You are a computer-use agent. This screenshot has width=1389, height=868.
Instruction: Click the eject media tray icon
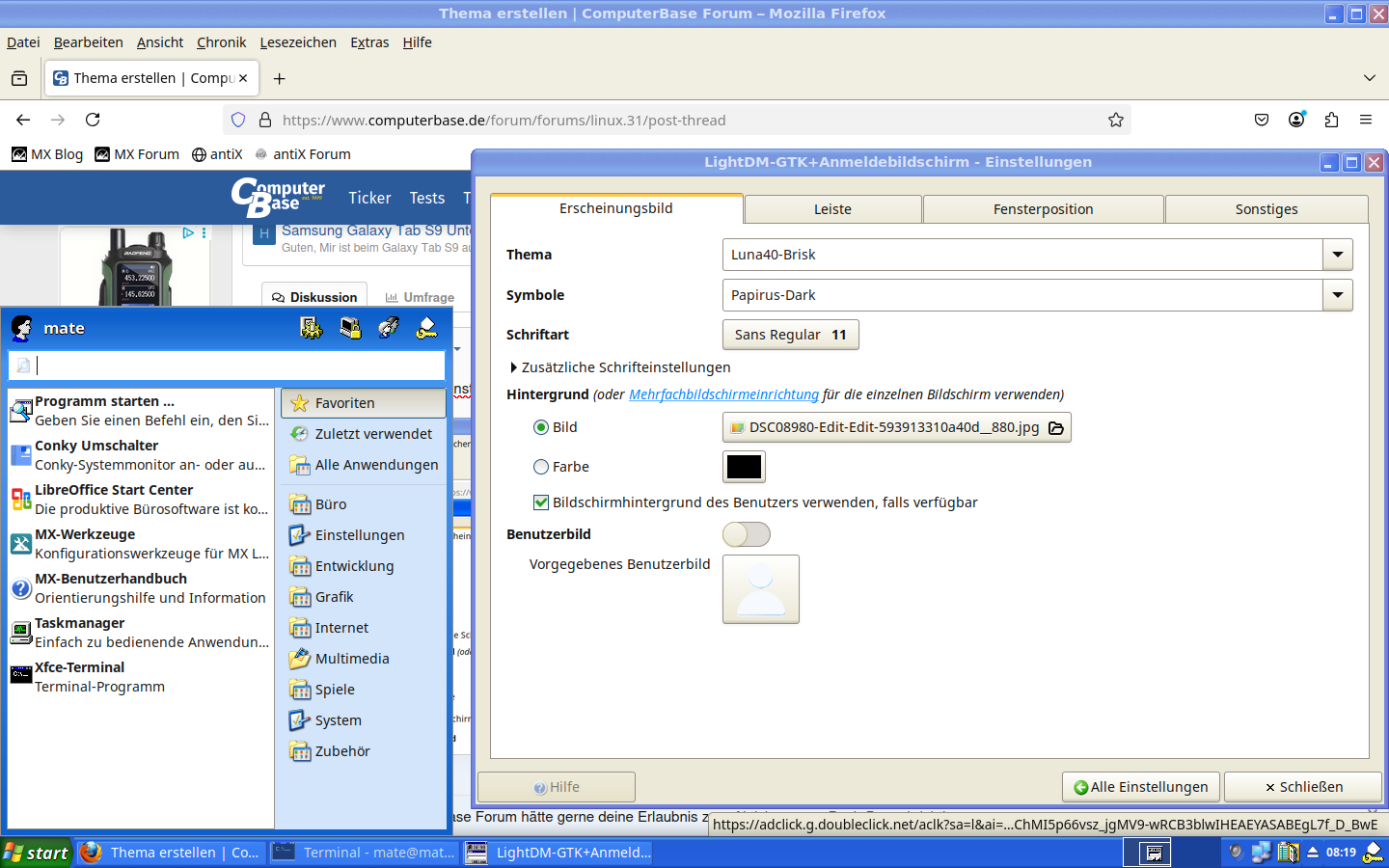point(1313,853)
